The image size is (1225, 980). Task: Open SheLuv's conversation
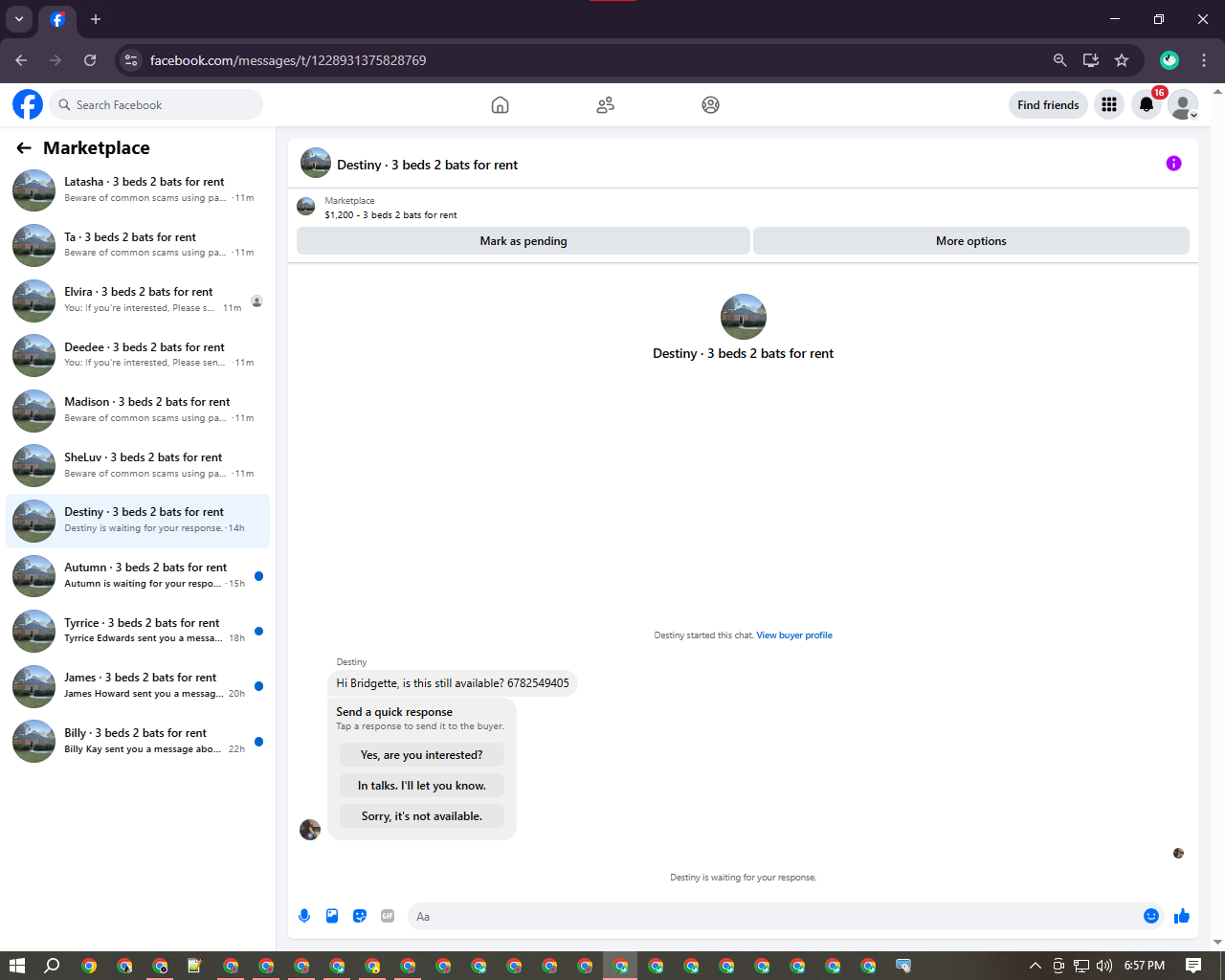click(x=138, y=466)
